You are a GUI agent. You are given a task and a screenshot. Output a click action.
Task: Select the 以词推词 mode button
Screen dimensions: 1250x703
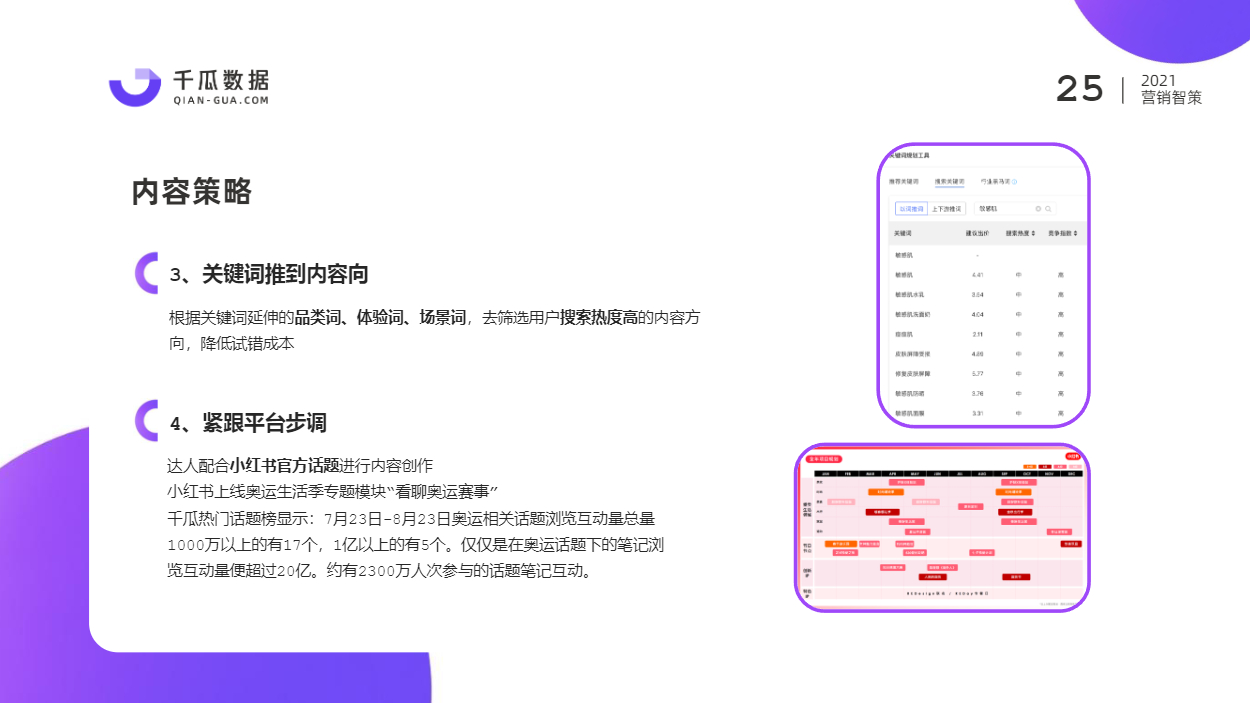click(x=910, y=209)
